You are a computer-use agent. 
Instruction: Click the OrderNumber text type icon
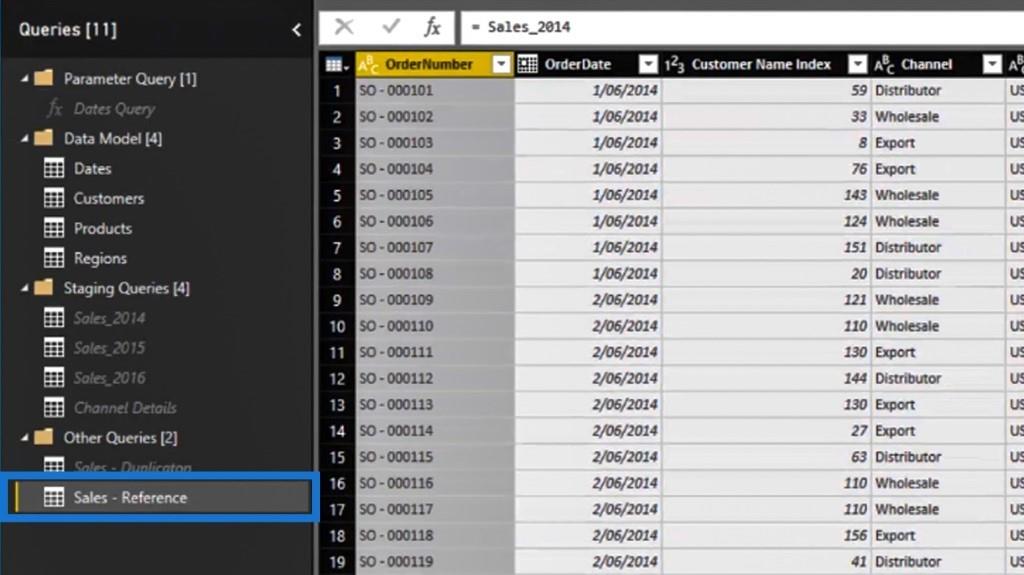point(368,64)
